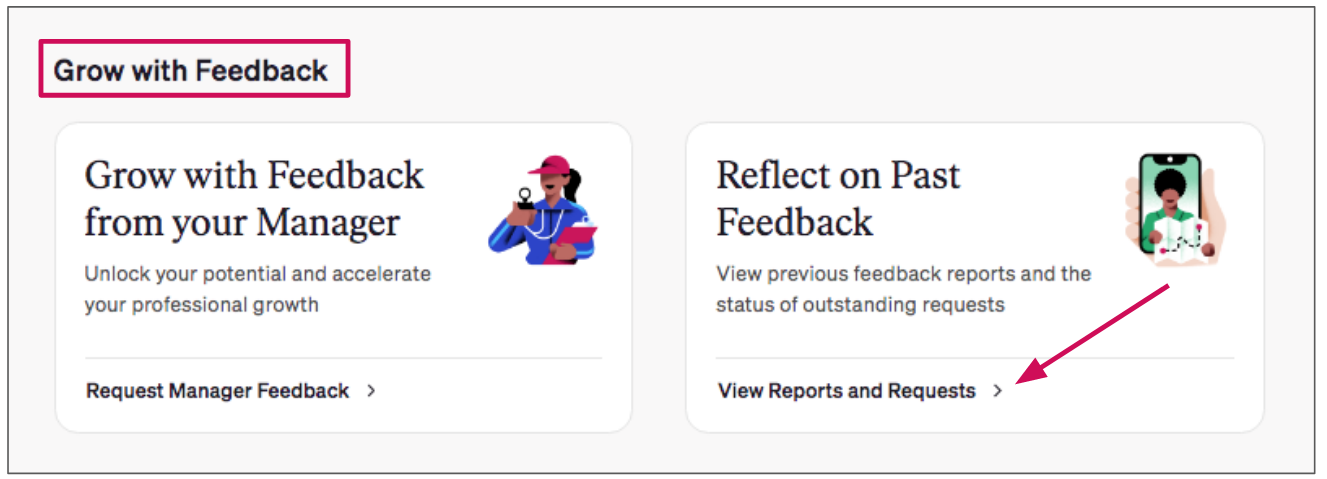Click the Unlock your potential description text

(x=257, y=289)
